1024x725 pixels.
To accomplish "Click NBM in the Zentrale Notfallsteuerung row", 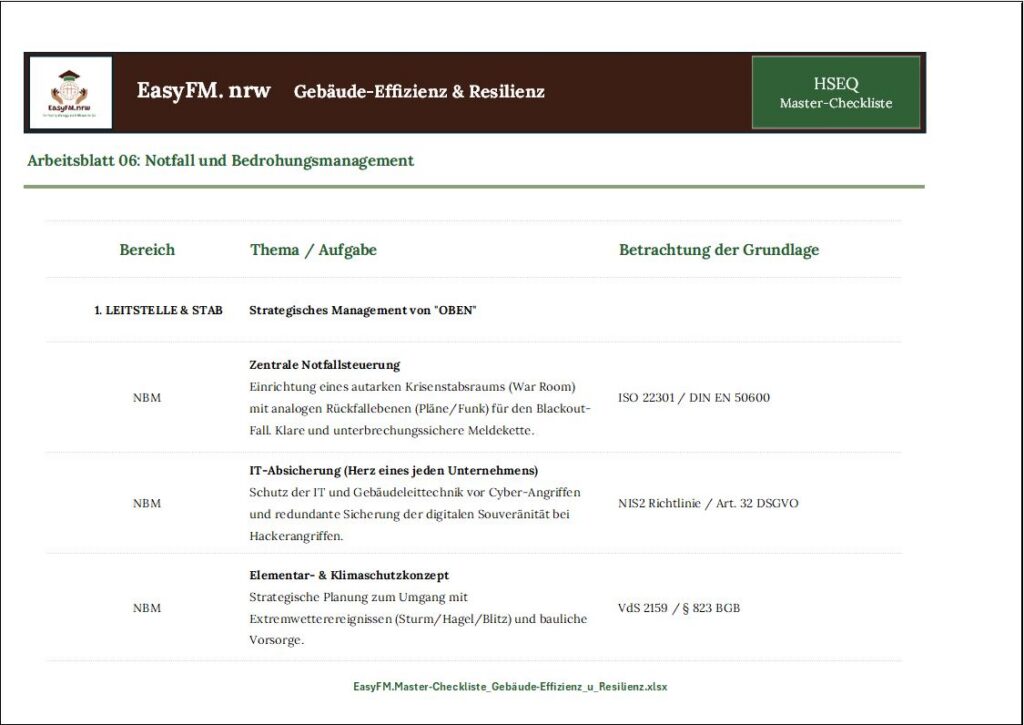I will tap(147, 398).
